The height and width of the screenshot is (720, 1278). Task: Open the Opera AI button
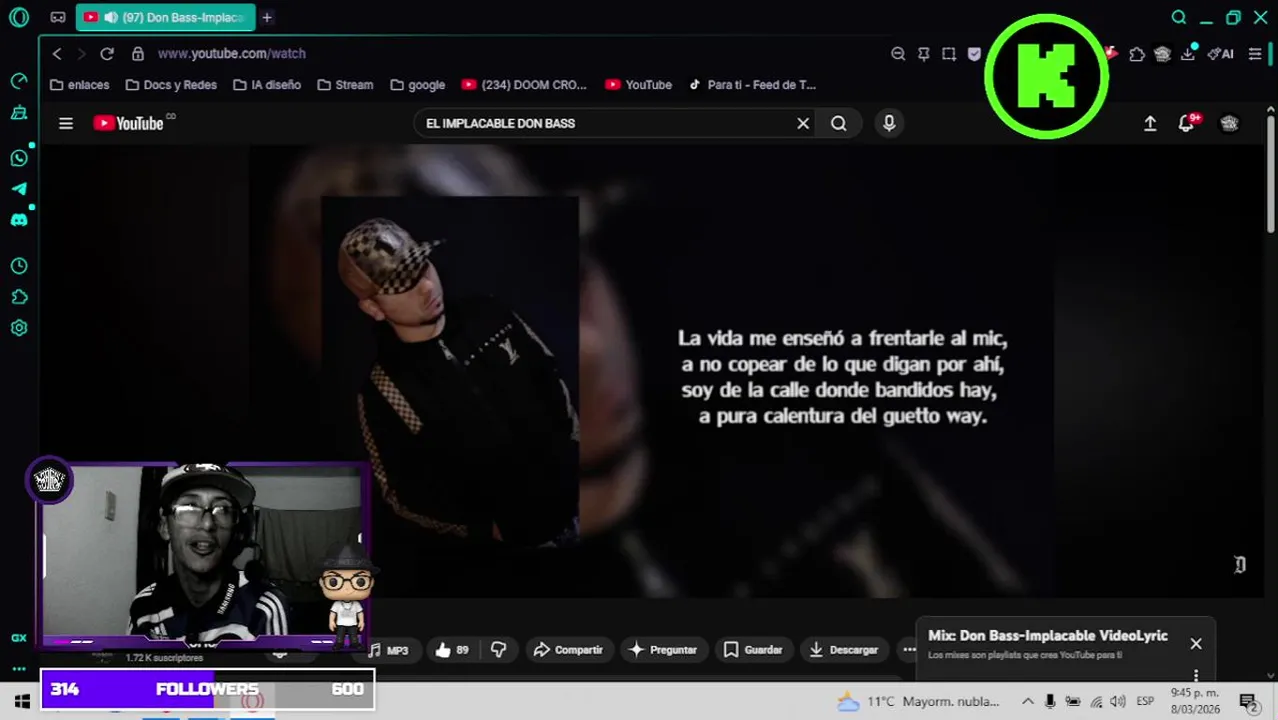click(x=1220, y=54)
